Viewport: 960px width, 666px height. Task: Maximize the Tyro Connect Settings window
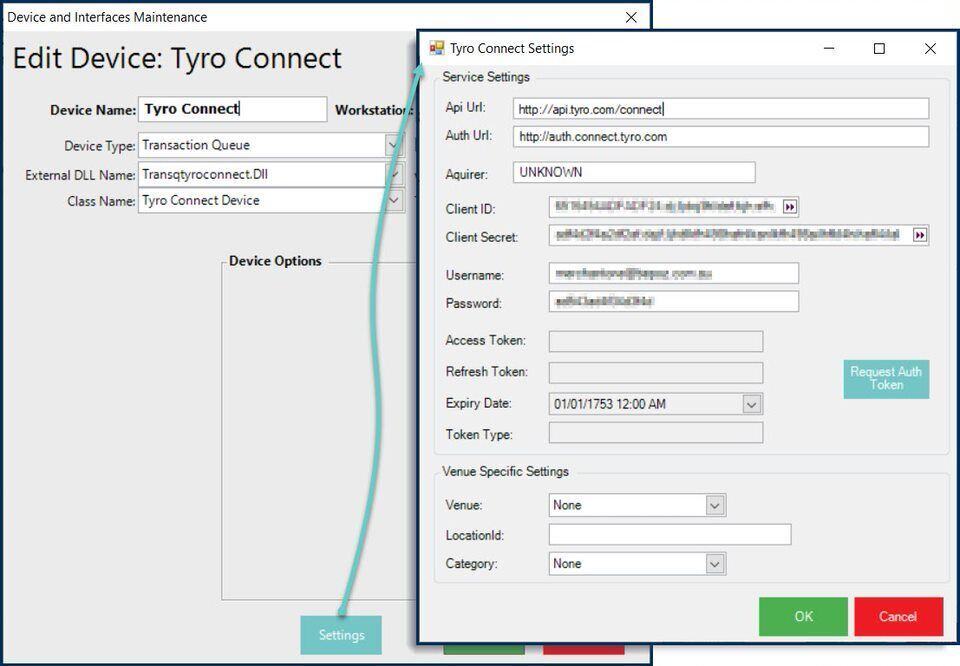pyautogui.click(x=879, y=48)
